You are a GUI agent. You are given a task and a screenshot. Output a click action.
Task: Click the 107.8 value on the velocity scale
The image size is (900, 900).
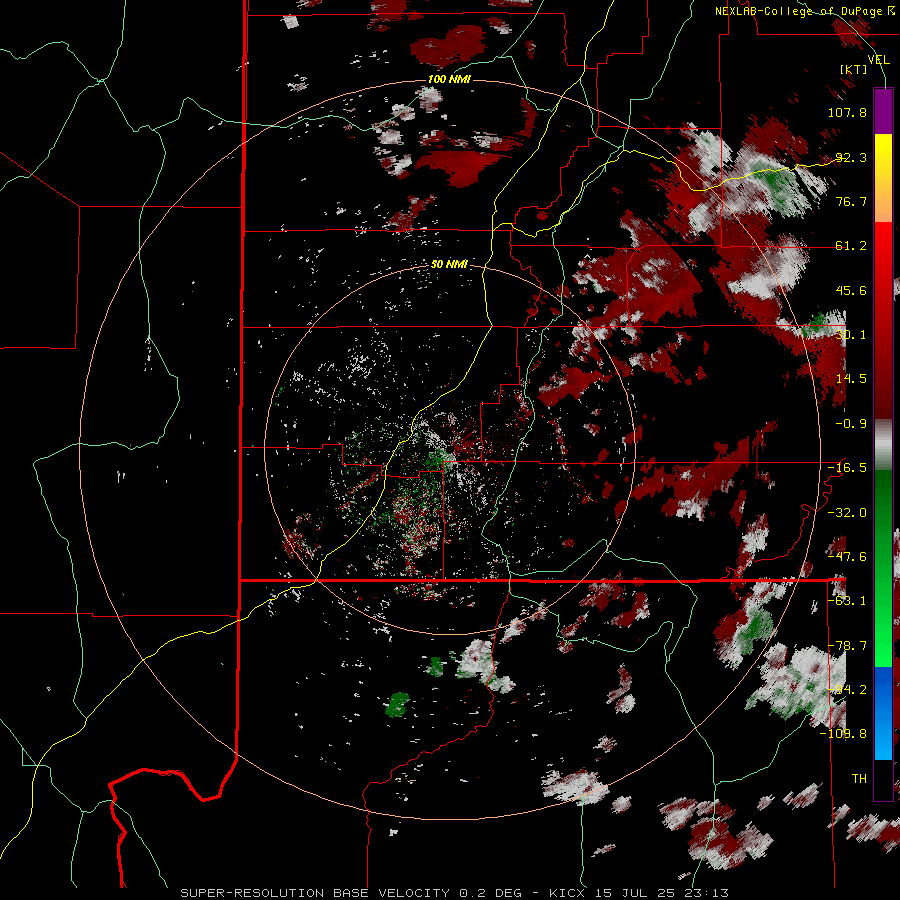847,112
